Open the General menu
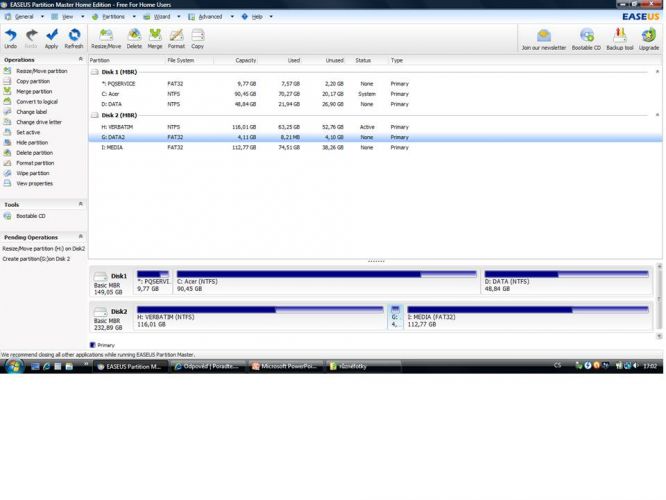 coord(24,17)
